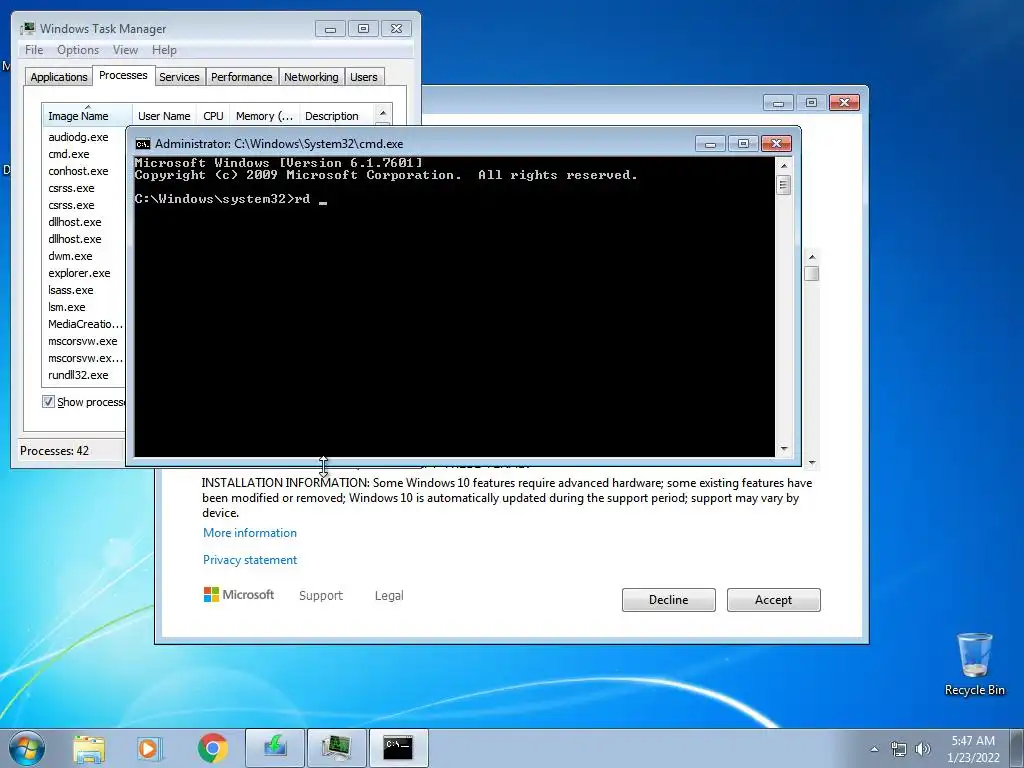This screenshot has height=768, width=1024.
Task: Switch to Task Manager taskbar button
Action: click(336, 748)
